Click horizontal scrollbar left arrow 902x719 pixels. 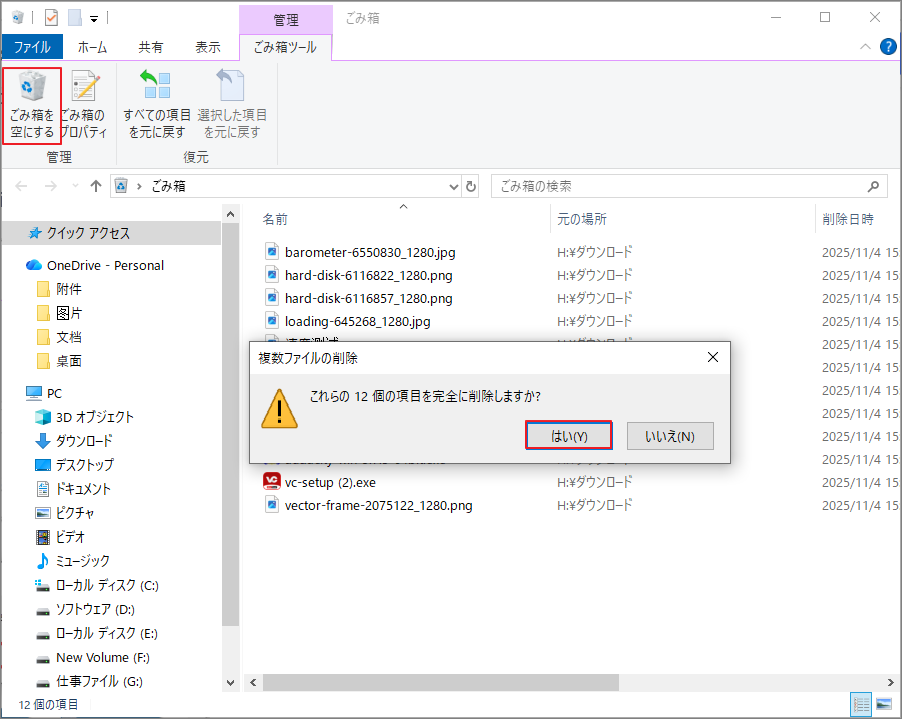pyautogui.click(x=253, y=682)
